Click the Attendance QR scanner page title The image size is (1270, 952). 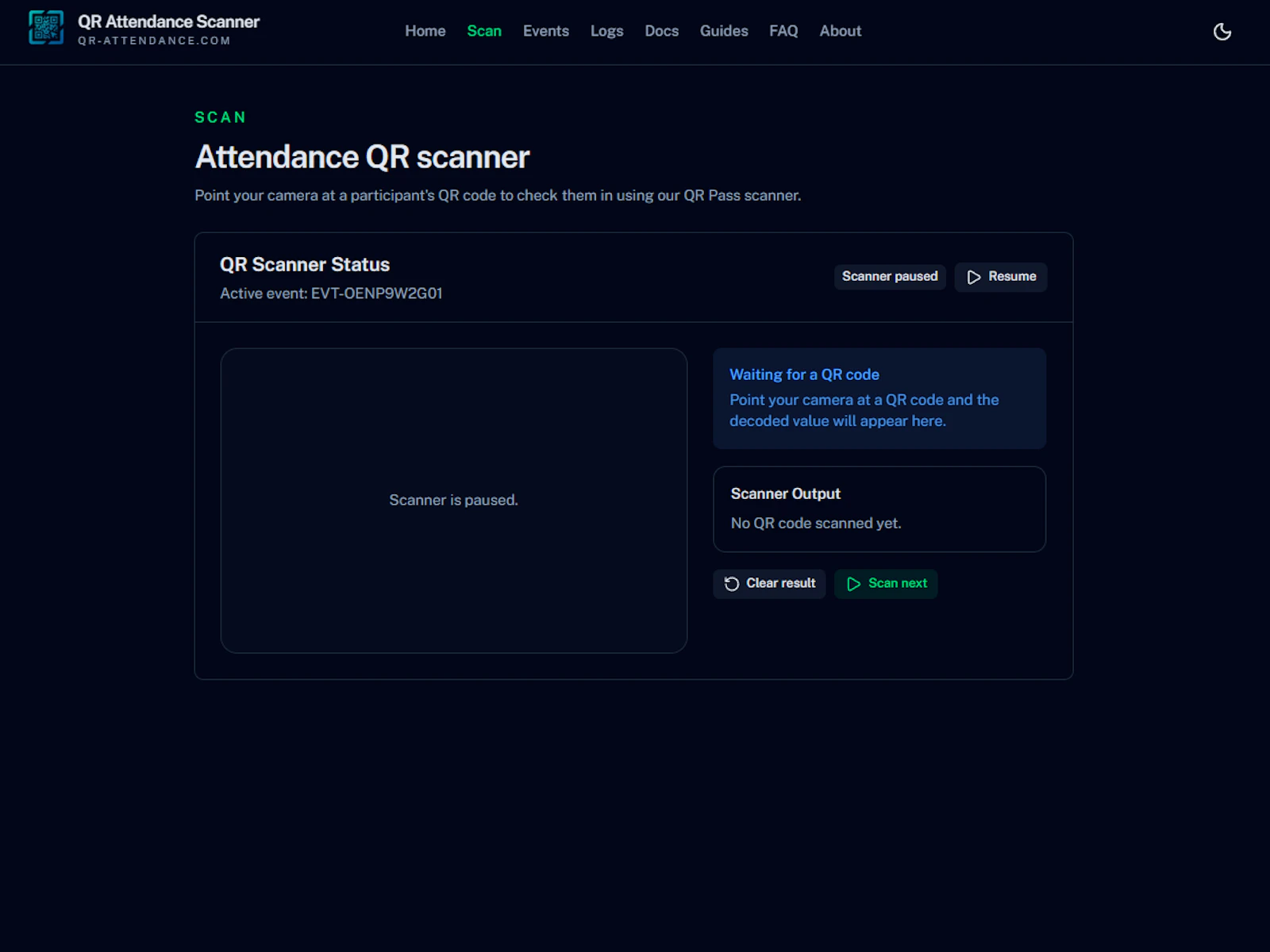pyautogui.click(x=362, y=157)
